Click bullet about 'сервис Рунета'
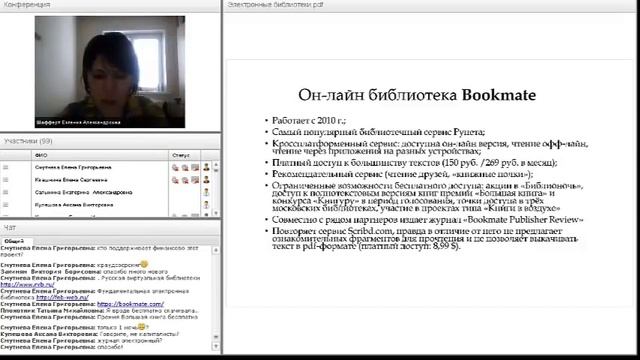The image size is (640, 360). pyautogui.click(x=378, y=132)
